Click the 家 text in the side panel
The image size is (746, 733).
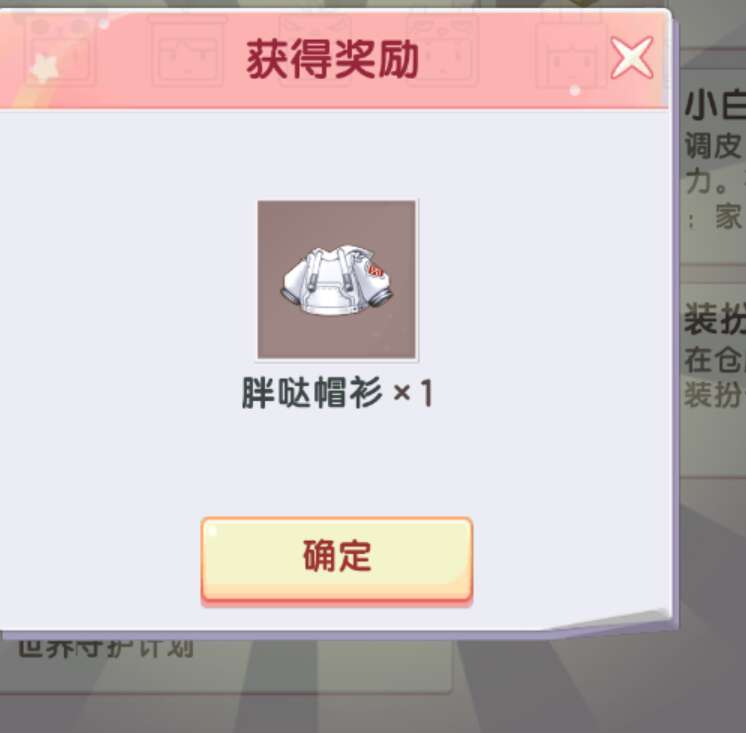click(729, 216)
